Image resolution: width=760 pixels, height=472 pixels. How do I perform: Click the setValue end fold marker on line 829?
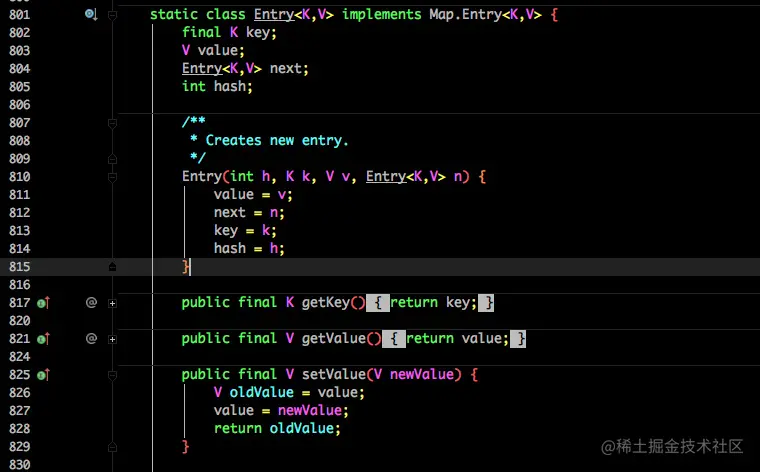coord(112,447)
